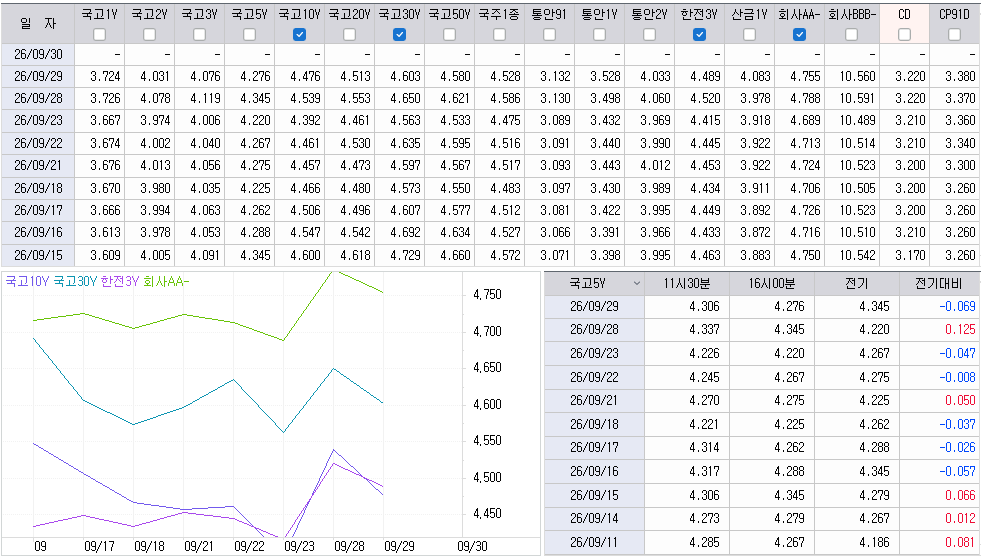981x557 pixels.
Task: Click the 한전3Y chart legend label
Action: coord(119,282)
